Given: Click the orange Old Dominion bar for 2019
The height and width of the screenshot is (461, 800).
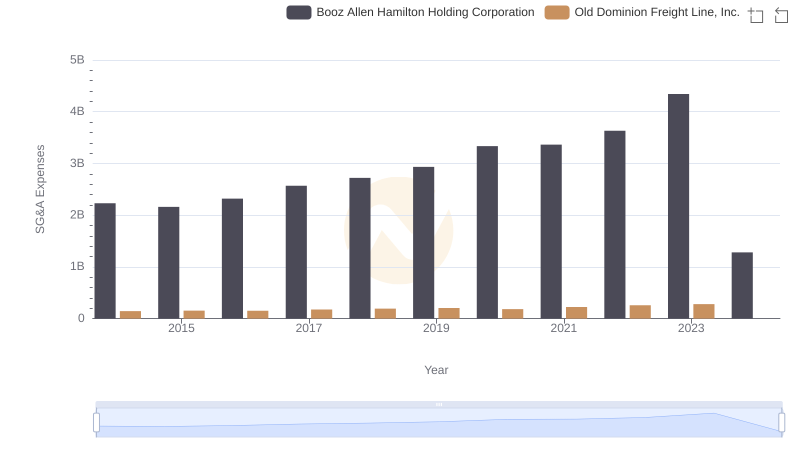Looking at the screenshot, I should (x=449, y=313).
